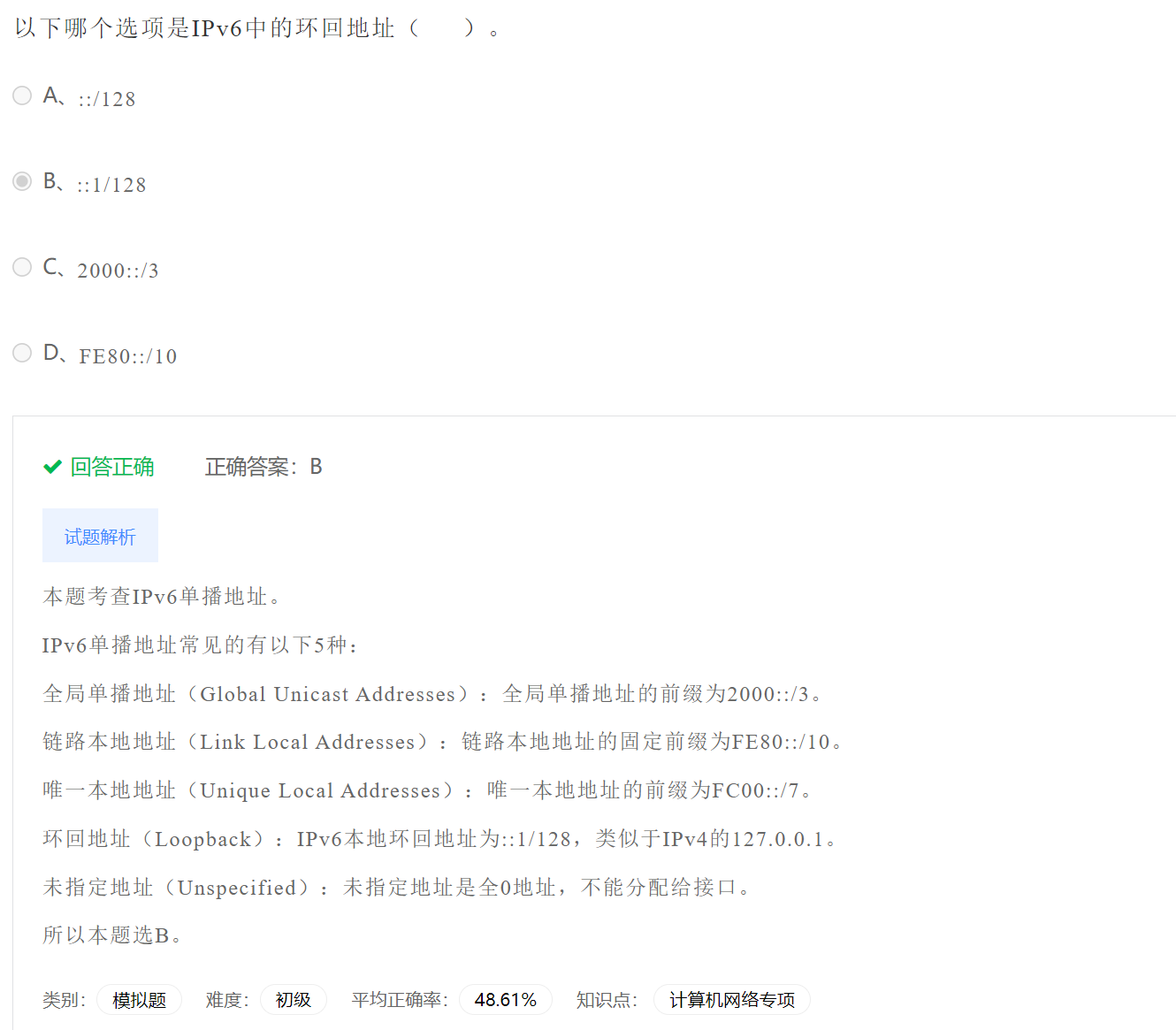Image resolution: width=1176 pixels, height=1030 pixels.
Task: Click the 回答正确 green label
Action: pyautogui.click(x=112, y=467)
